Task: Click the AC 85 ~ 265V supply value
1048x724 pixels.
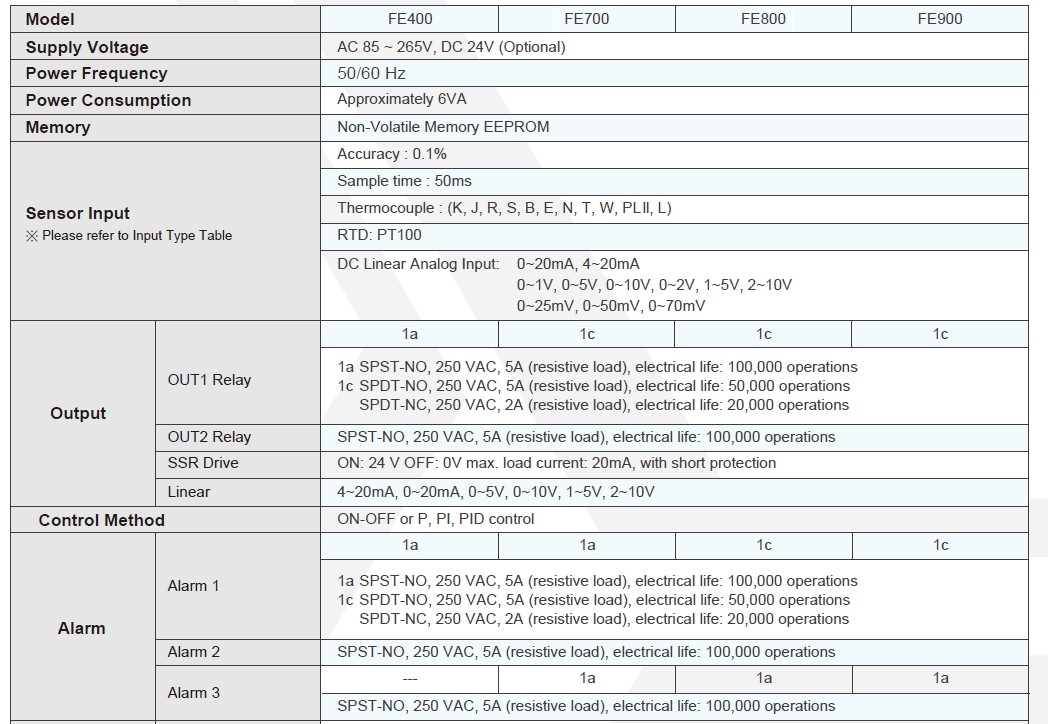Action: [x=451, y=47]
